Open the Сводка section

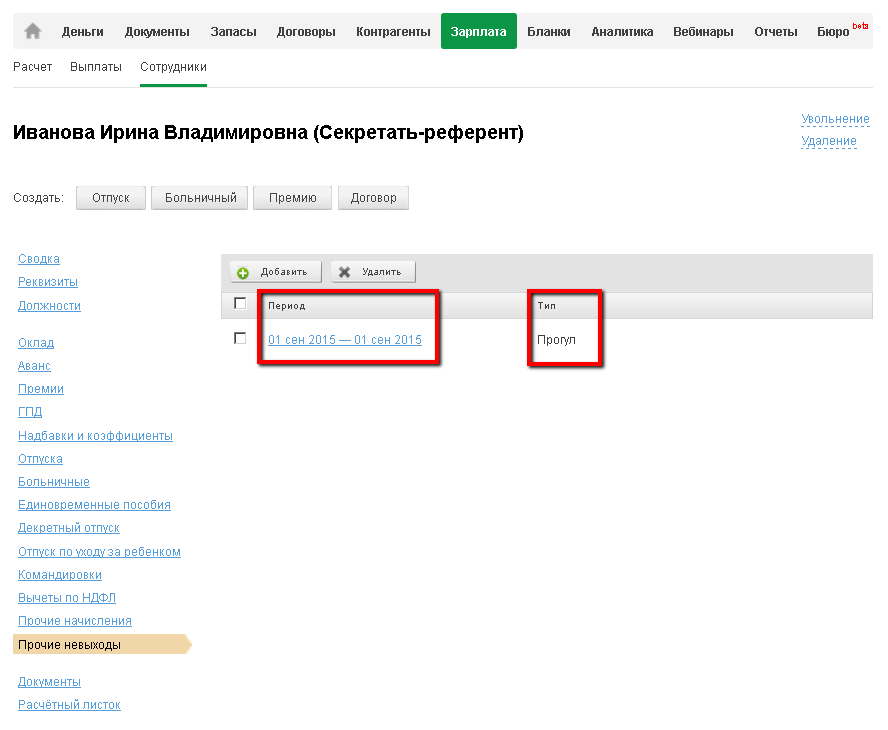tap(39, 259)
